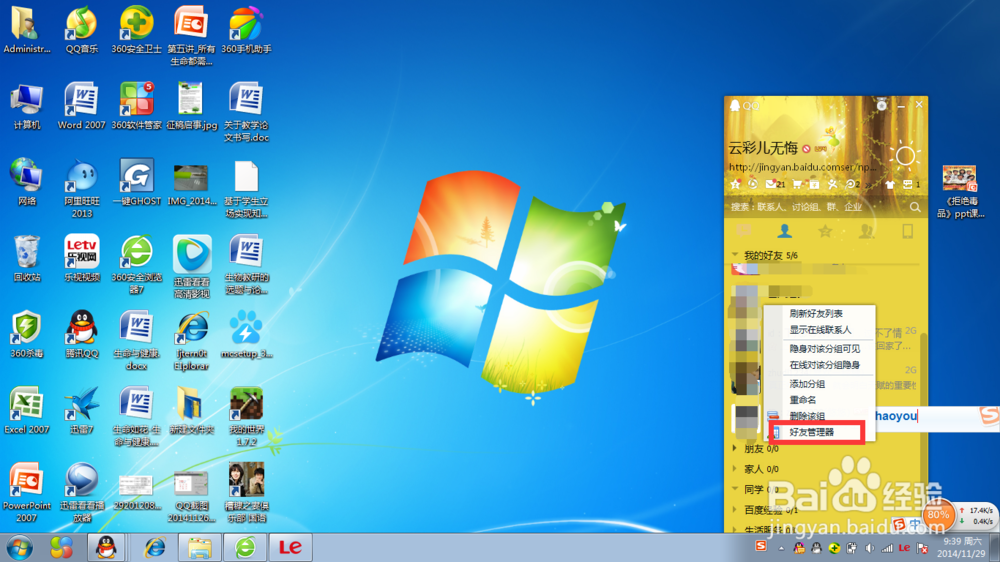Open Windows Explorer folder in taskbar
The width and height of the screenshot is (1000, 562).
200,547
